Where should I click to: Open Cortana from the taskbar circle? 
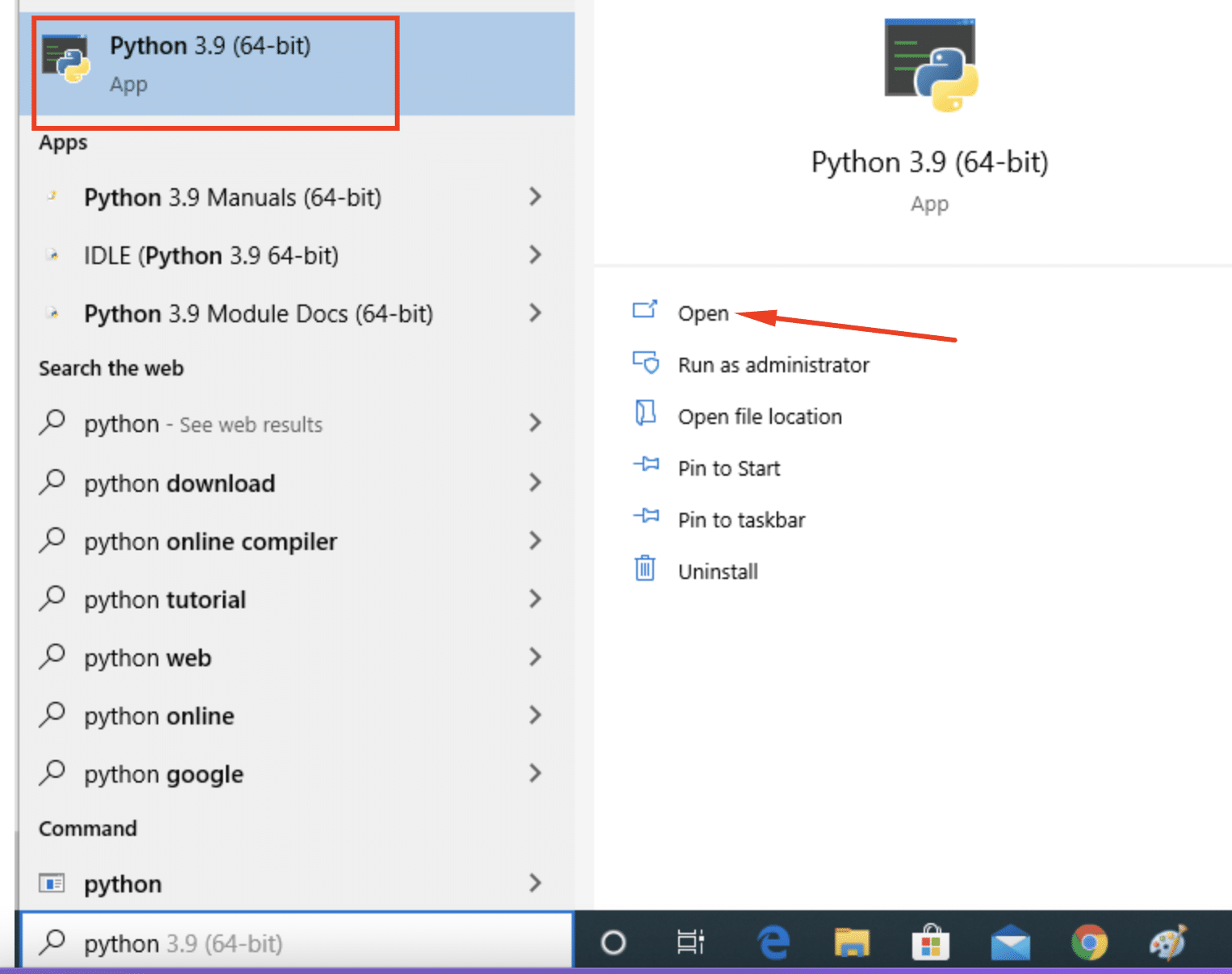tap(614, 942)
